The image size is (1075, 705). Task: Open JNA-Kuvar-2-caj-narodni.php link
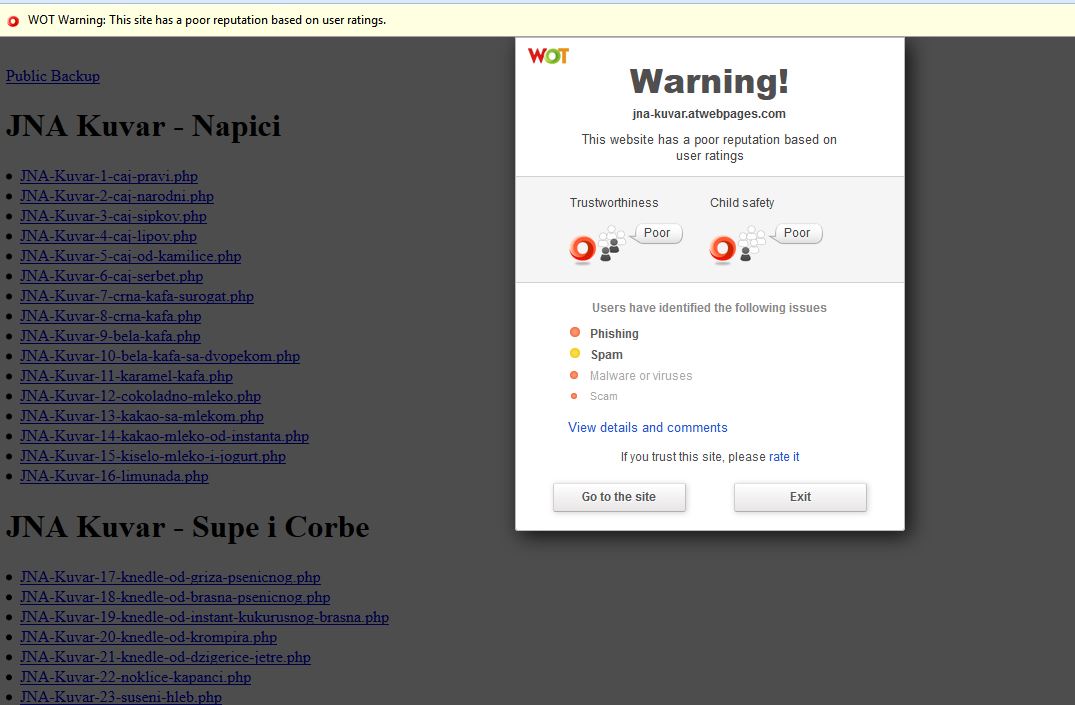[117, 196]
